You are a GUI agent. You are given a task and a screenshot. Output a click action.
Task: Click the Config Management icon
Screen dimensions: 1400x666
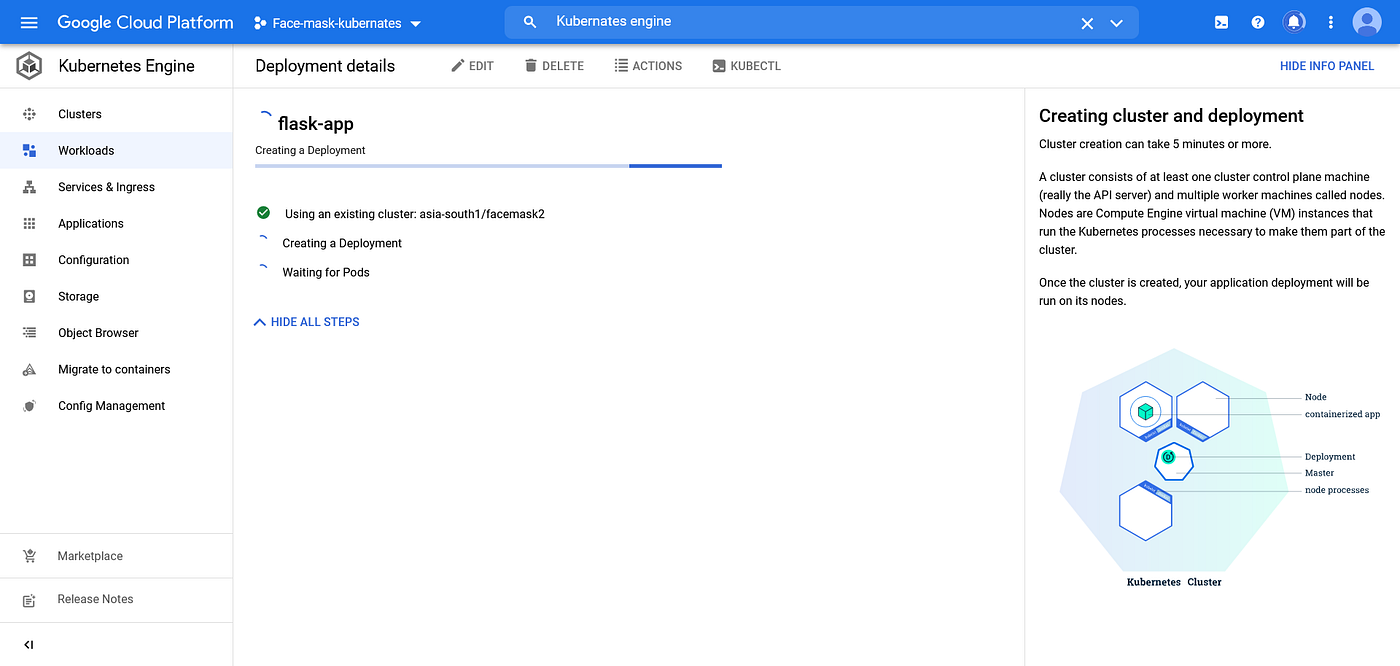tap(29, 406)
